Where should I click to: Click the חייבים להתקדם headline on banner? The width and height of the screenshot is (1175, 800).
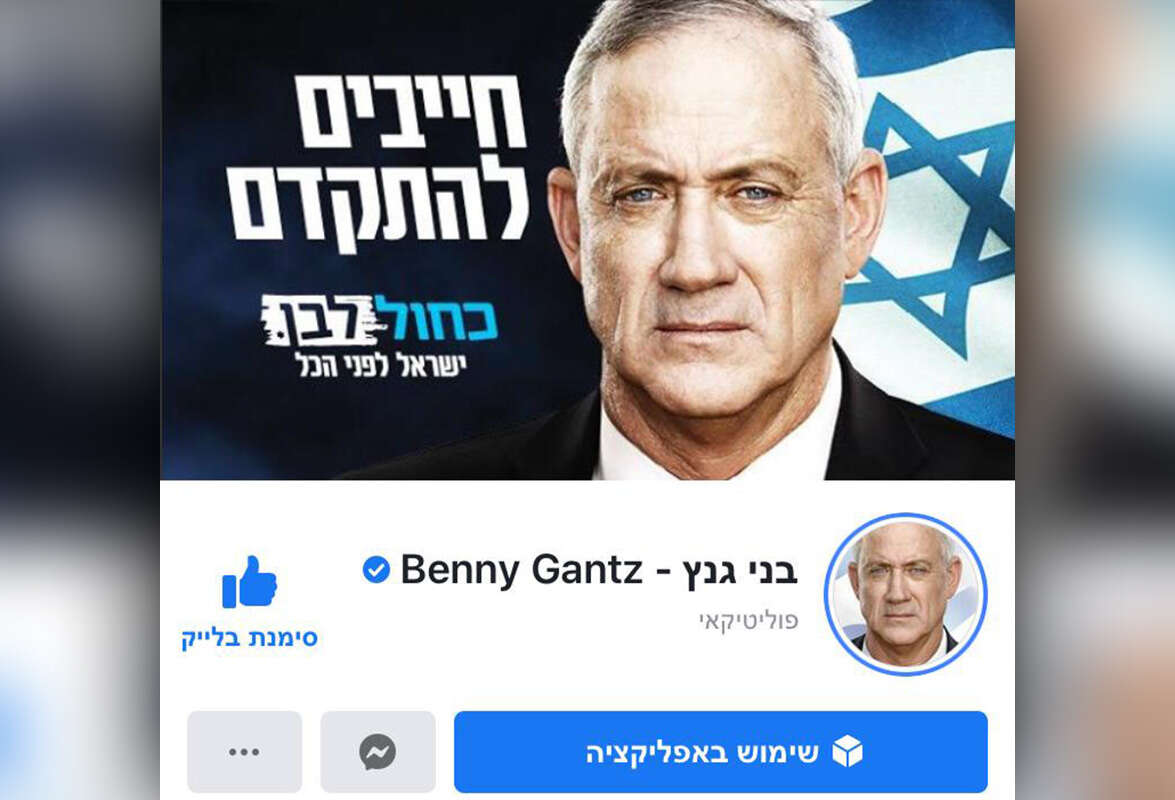(378, 159)
